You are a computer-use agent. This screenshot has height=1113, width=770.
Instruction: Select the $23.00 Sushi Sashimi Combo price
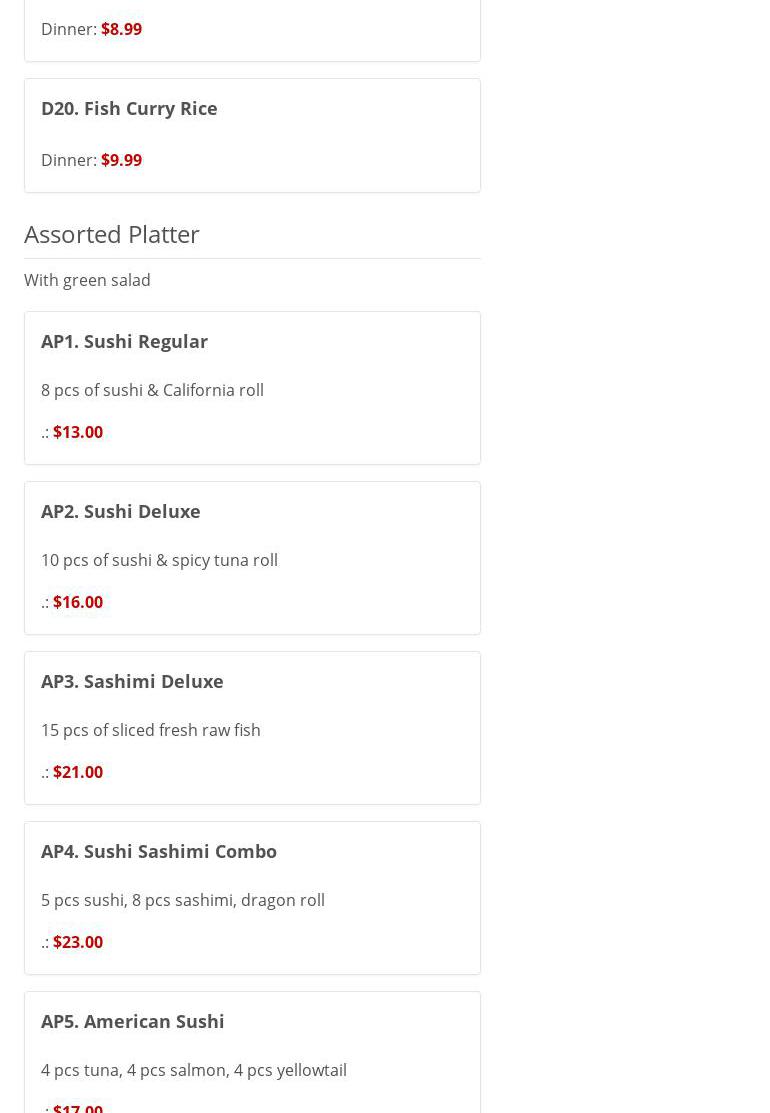point(77,942)
